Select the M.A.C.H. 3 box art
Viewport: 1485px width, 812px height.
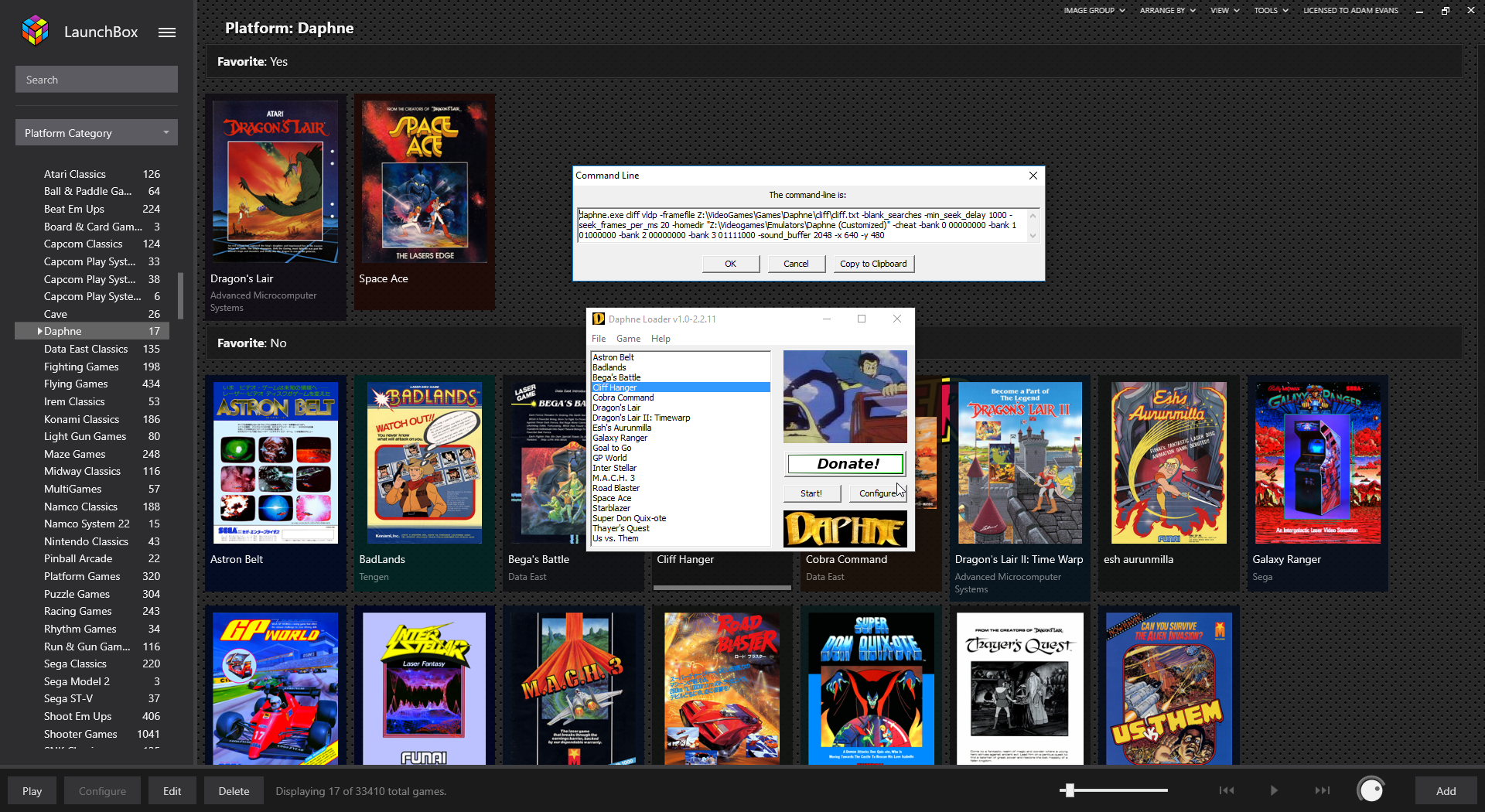point(573,688)
